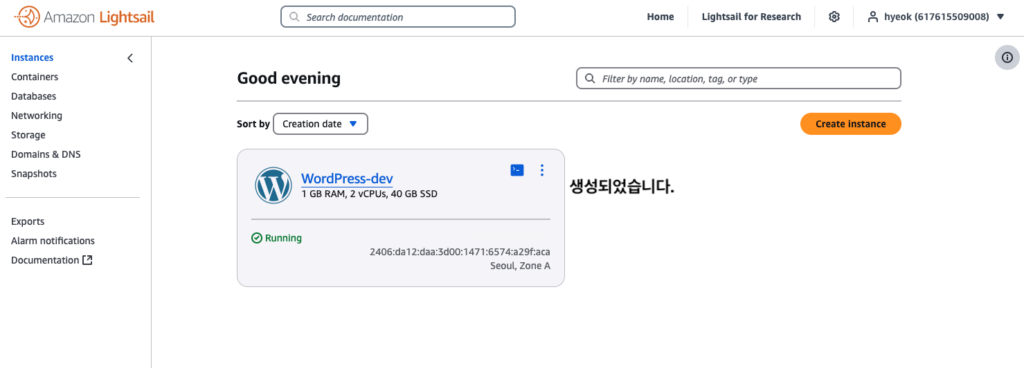This screenshot has height=368, width=1024.
Task: Click the Running status label
Action: pos(277,238)
